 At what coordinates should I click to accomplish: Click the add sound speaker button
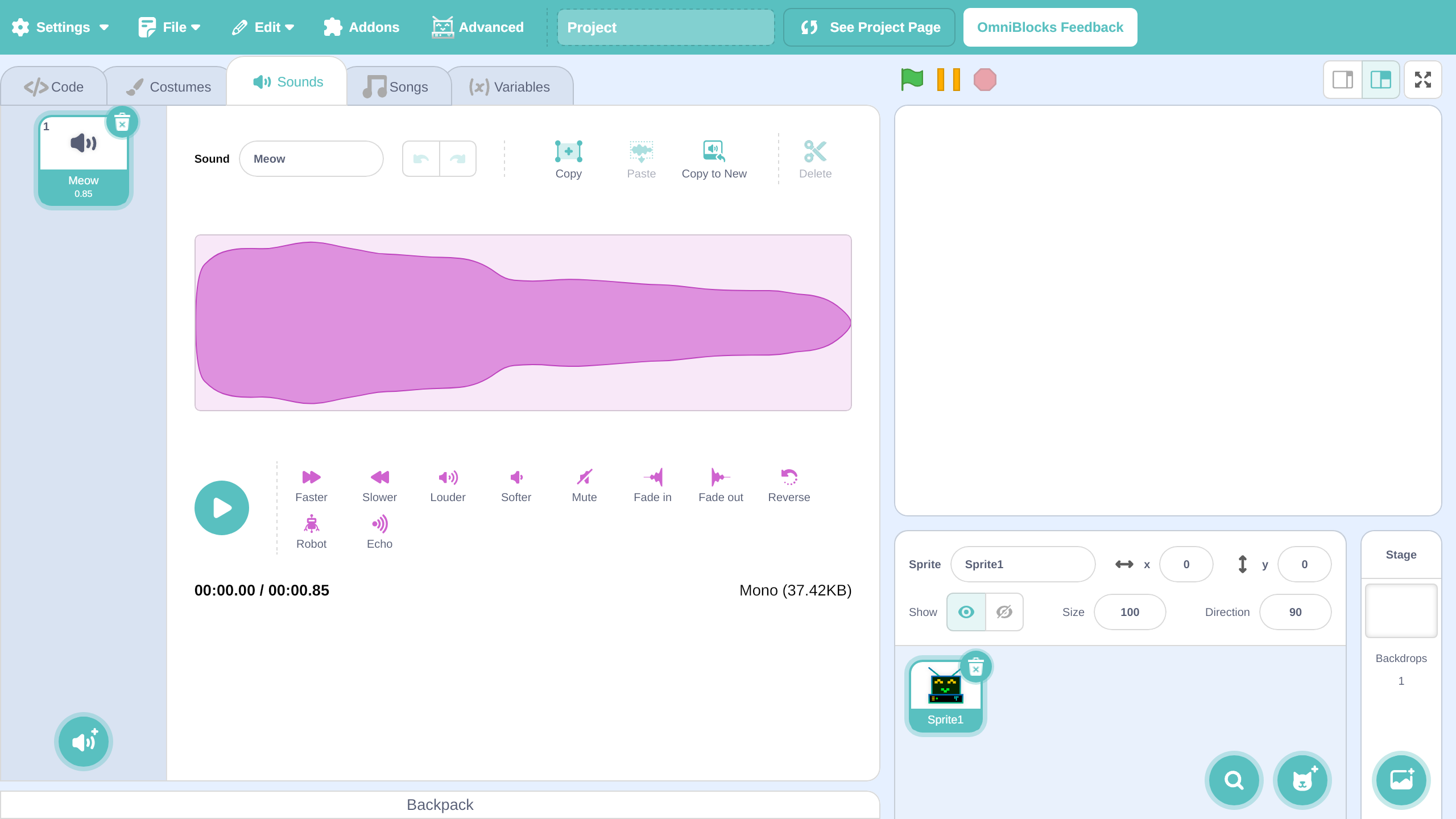click(x=84, y=742)
